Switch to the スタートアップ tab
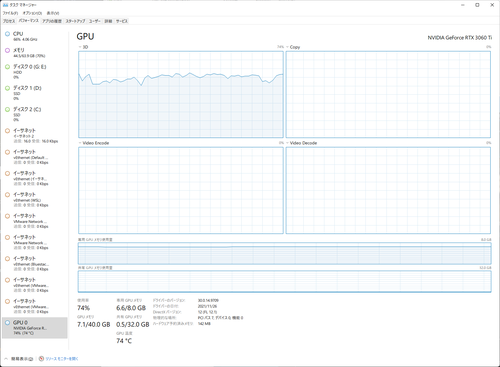This screenshot has height=367, width=500. (75, 21)
